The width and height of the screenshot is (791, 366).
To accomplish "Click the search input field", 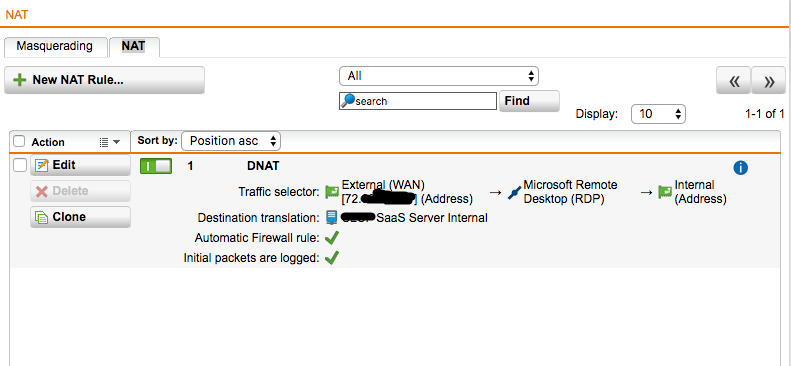I will point(418,101).
